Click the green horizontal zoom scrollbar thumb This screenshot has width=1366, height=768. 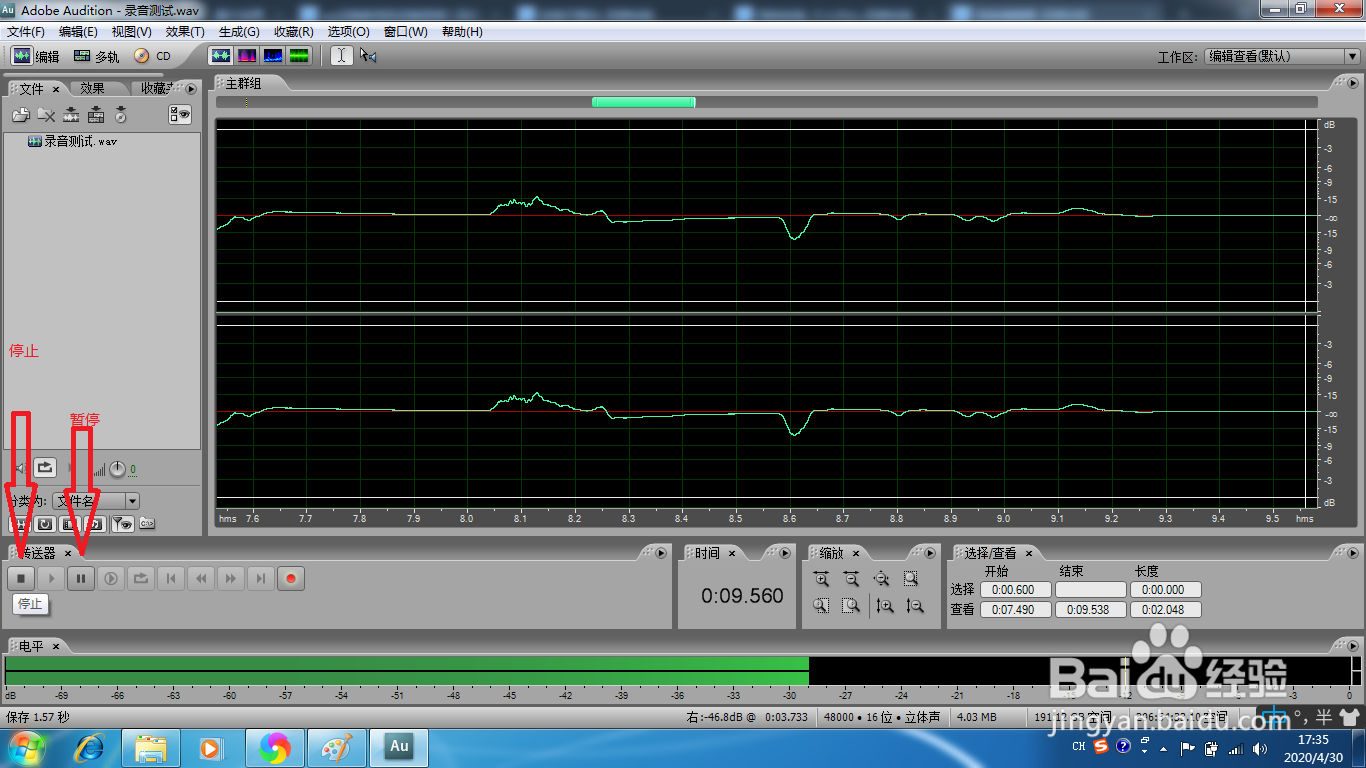coord(643,102)
